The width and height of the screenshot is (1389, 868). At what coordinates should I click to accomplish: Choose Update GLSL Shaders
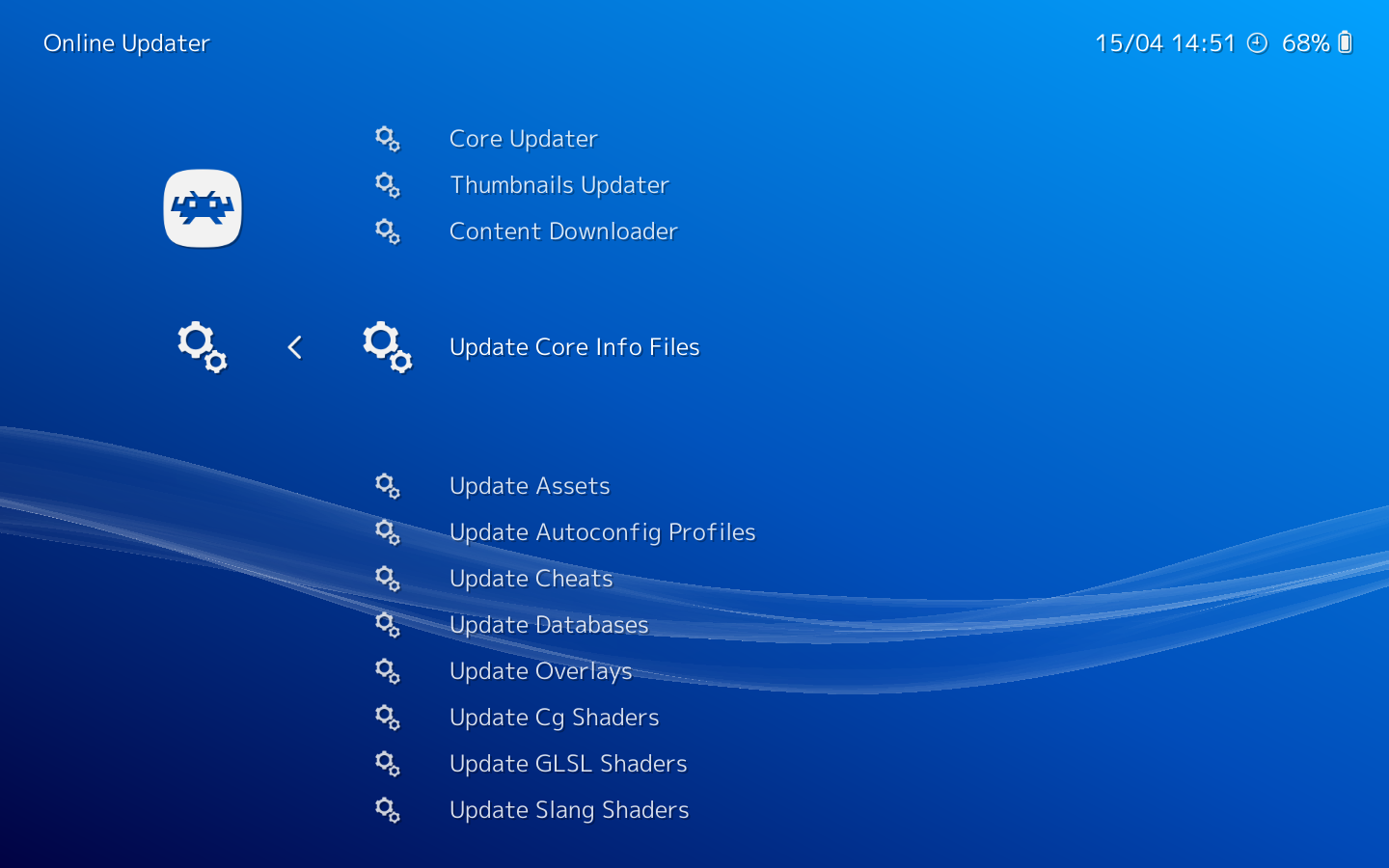[x=568, y=764]
